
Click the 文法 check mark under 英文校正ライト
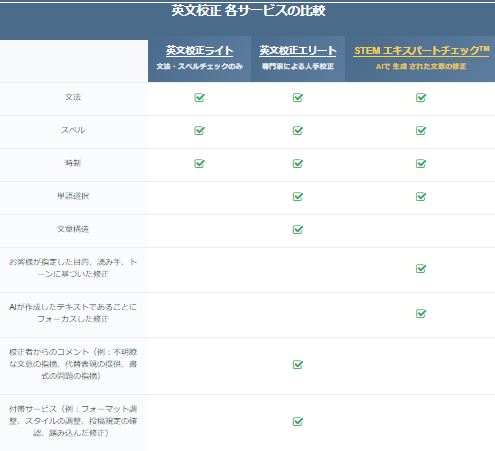pyautogui.click(x=199, y=97)
